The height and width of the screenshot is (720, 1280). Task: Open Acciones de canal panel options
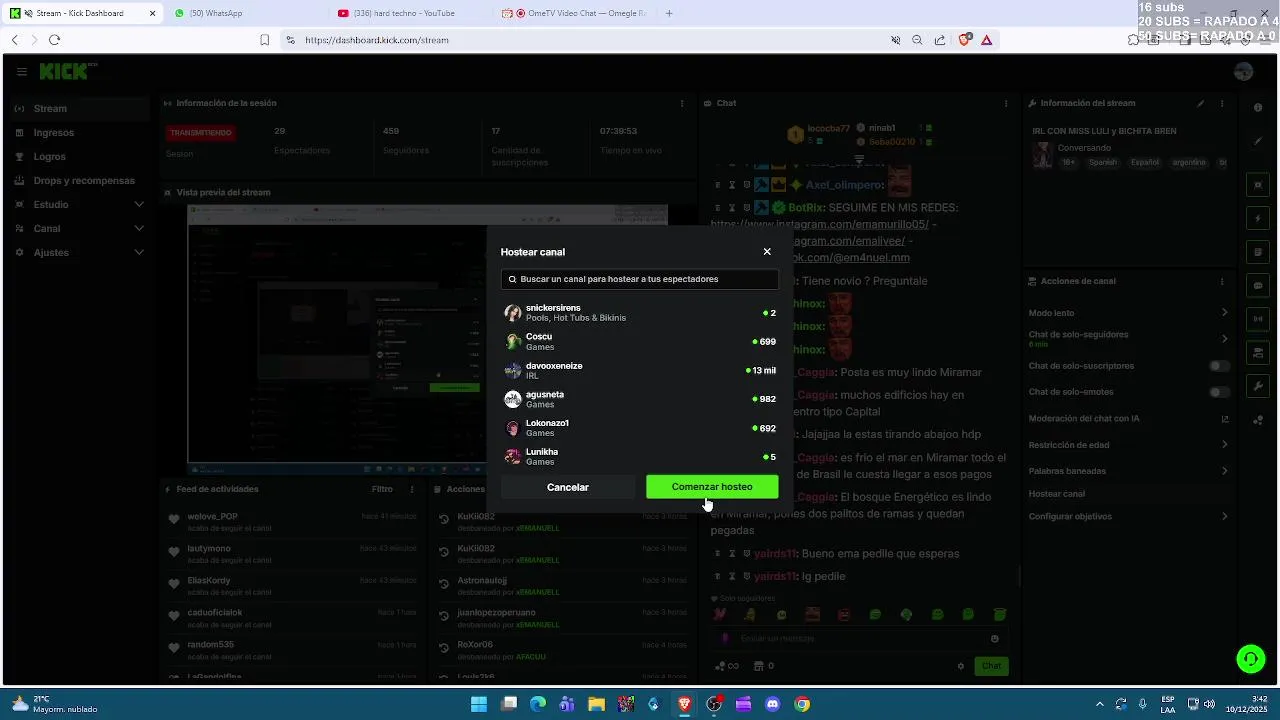tap(1223, 281)
